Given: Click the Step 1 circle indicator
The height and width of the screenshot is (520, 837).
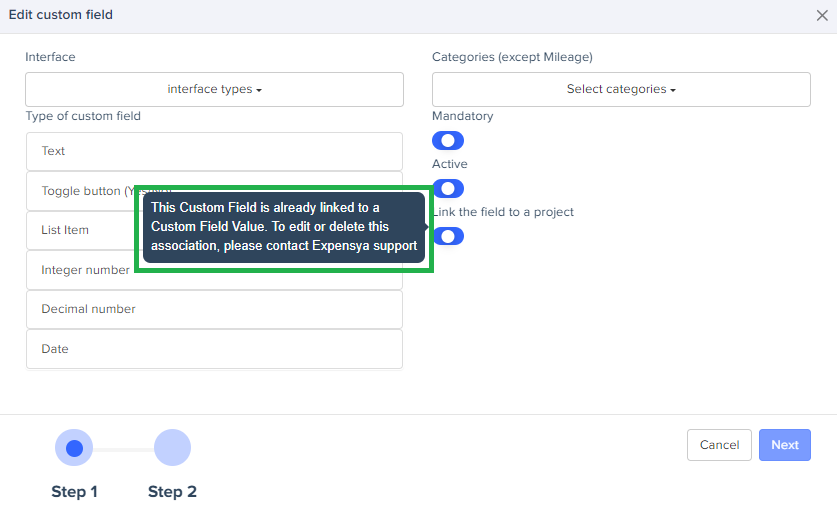Looking at the screenshot, I should pos(74,448).
